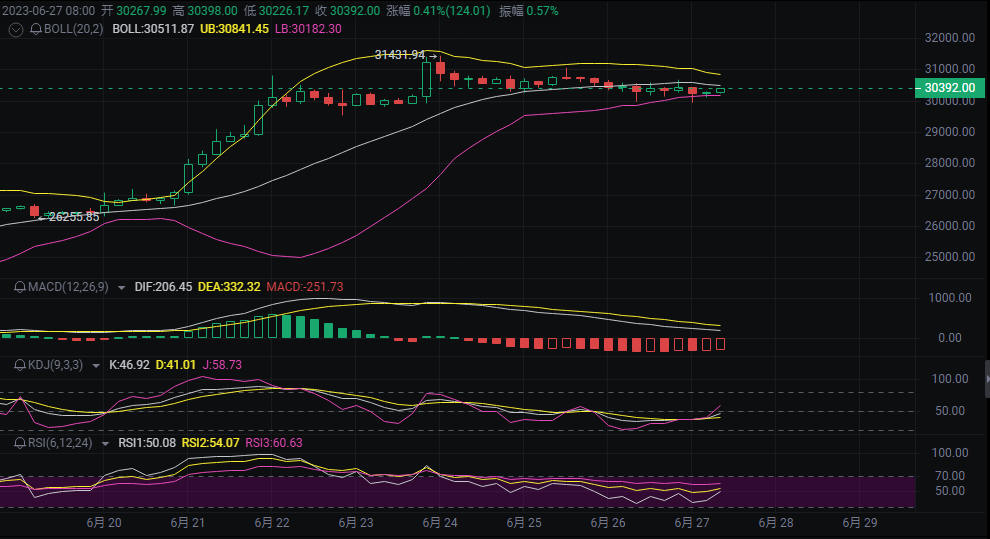990x539 pixels.
Task: Click the MACD:-251.73 value
Action: [x=305, y=287]
